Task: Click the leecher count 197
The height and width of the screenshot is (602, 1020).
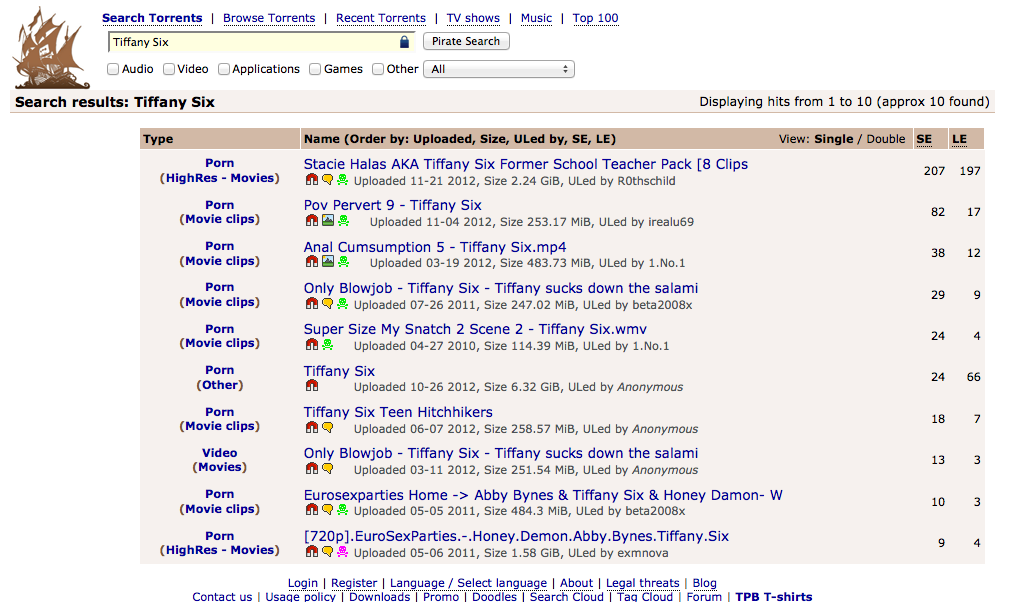Action: [970, 171]
